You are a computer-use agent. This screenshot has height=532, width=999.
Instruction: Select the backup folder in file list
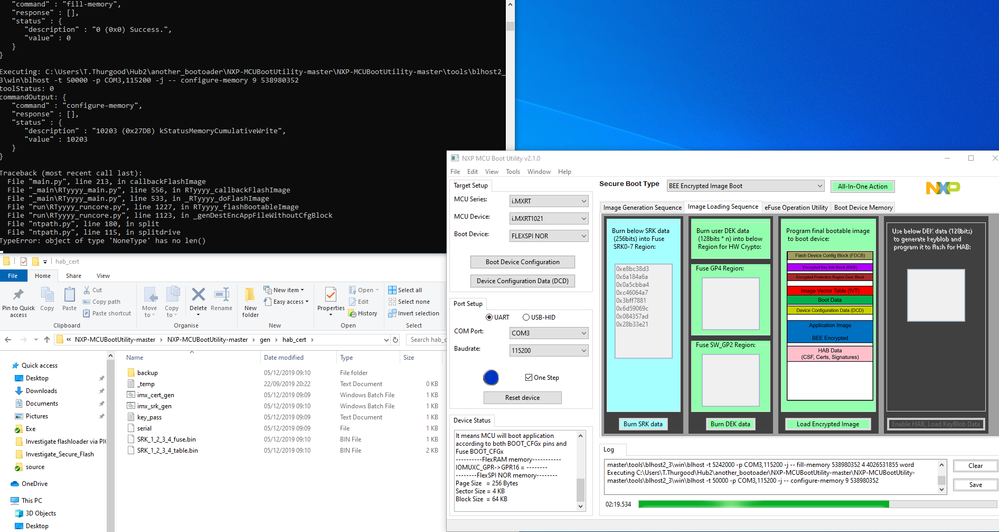pos(147,373)
